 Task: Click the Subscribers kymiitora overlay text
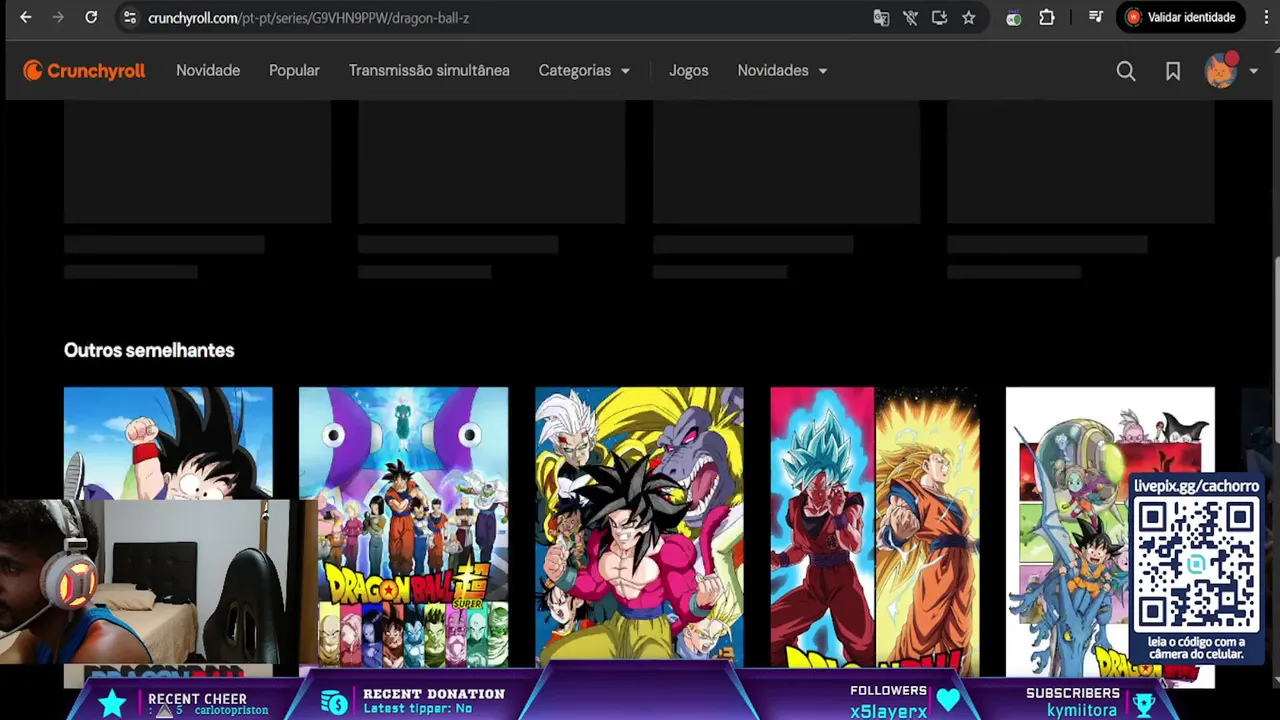[1073, 701]
